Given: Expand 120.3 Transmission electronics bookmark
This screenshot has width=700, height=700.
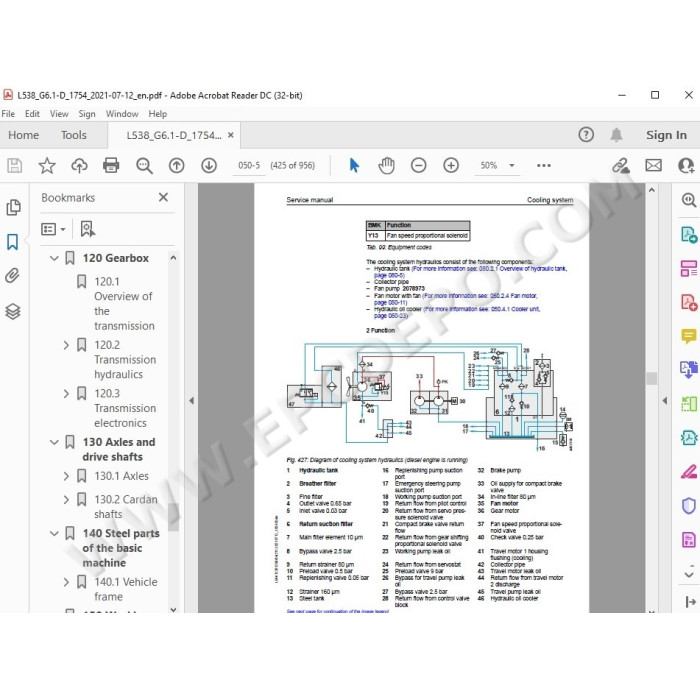Looking at the screenshot, I should (66, 394).
